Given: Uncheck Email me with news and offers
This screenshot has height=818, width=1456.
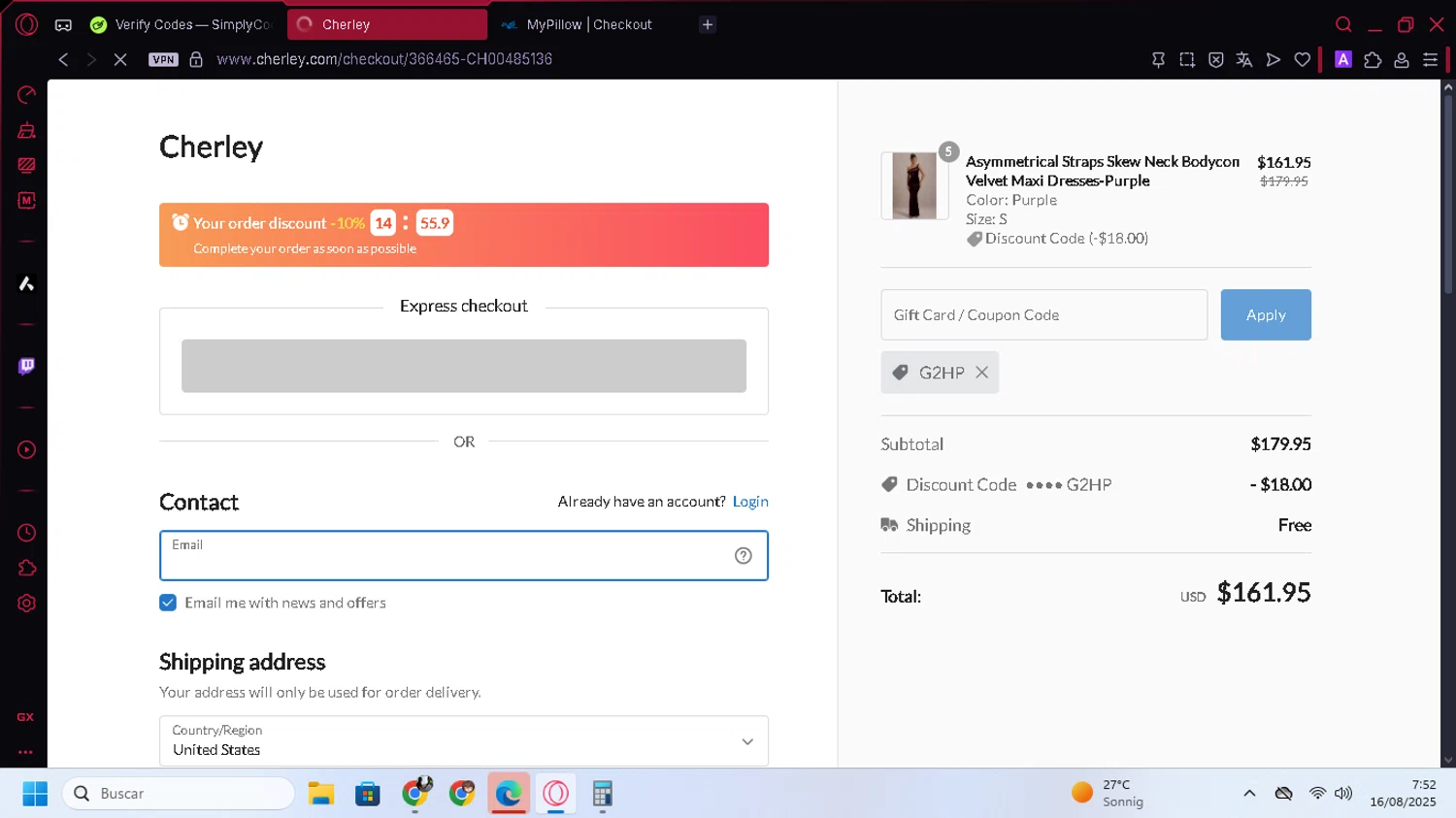Looking at the screenshot, I should (x=168, y=603).
